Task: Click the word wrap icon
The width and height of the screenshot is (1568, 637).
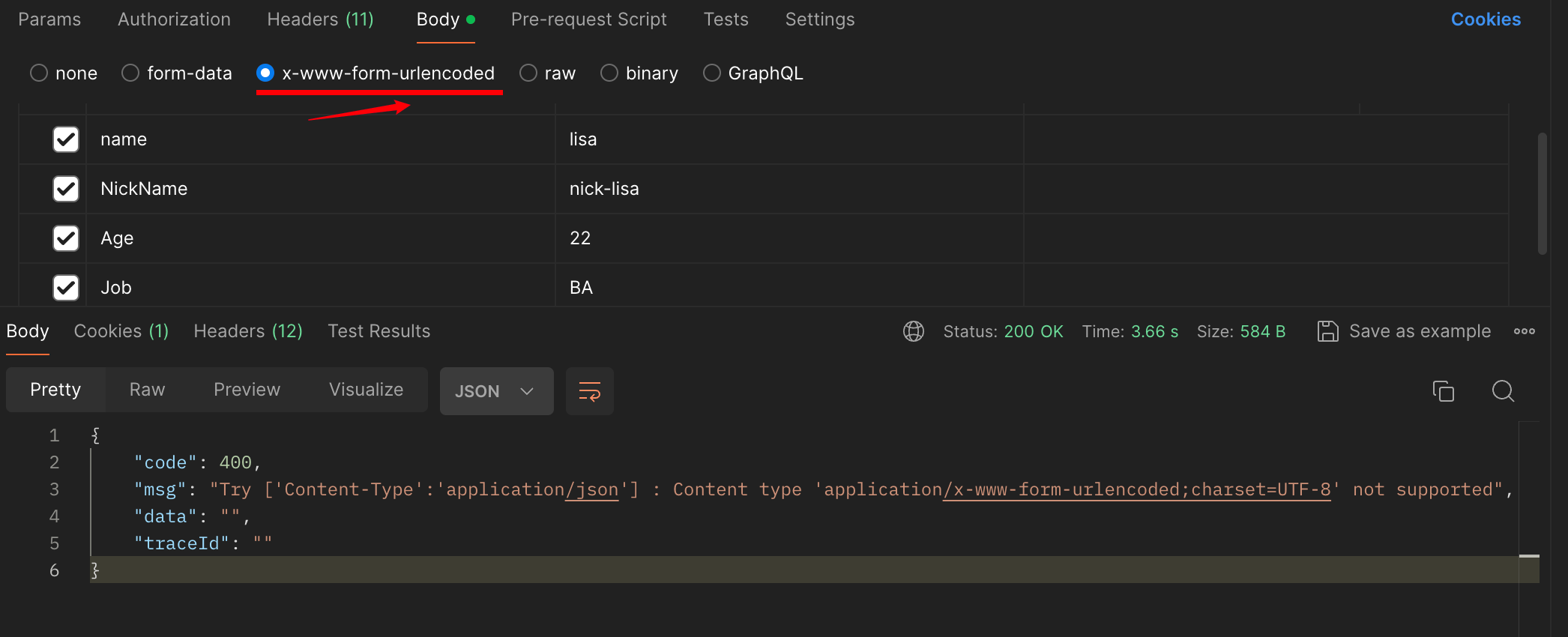Action: 590,391
